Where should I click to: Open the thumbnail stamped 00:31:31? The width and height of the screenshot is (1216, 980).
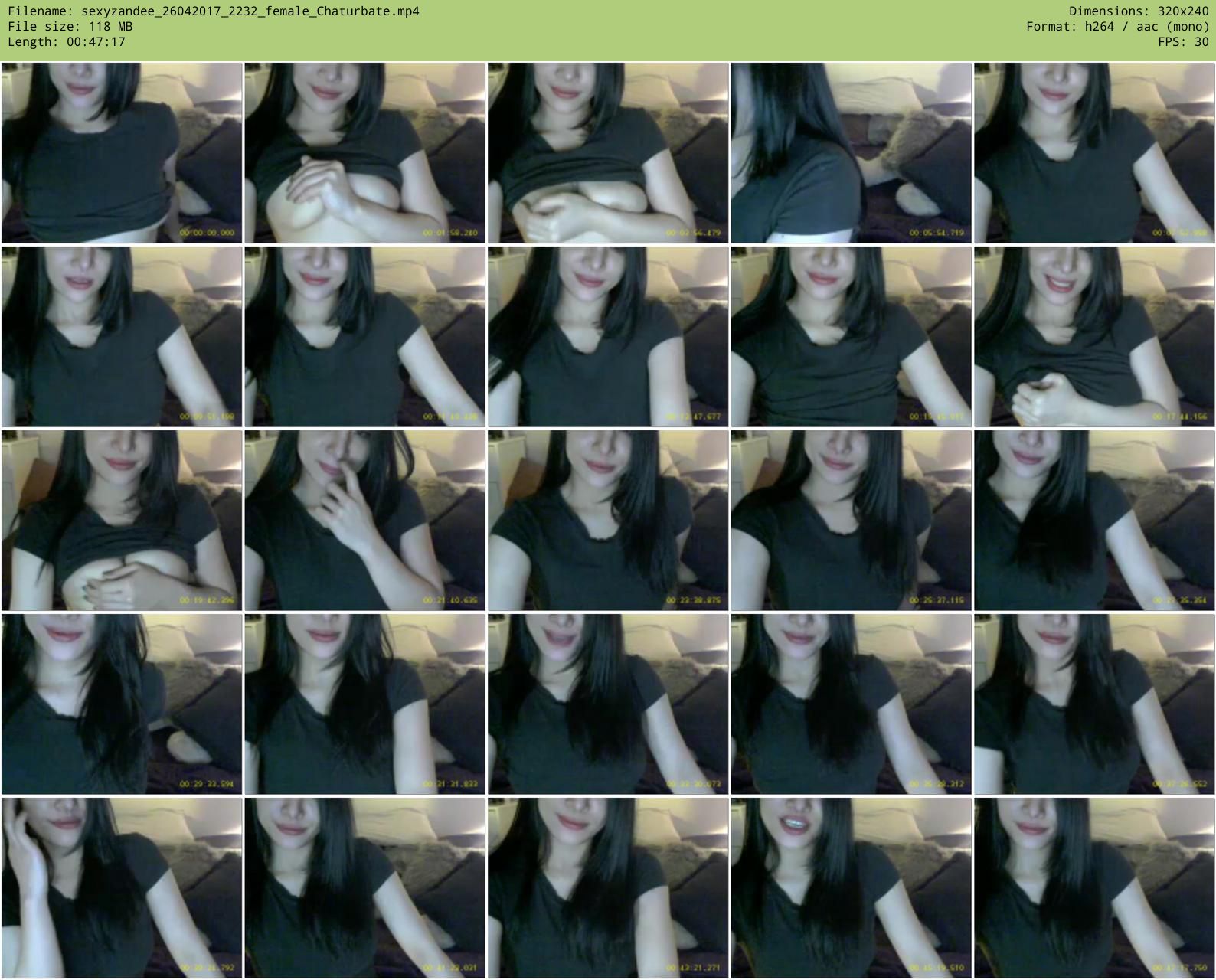coord(364,704)
